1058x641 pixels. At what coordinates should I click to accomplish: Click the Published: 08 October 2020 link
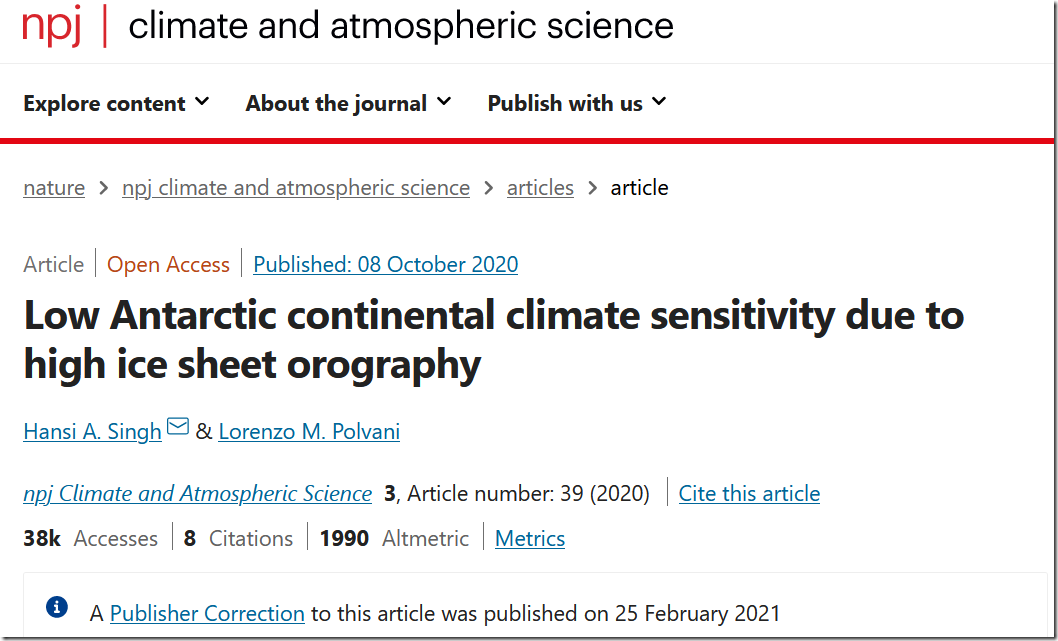pos(386,265)
